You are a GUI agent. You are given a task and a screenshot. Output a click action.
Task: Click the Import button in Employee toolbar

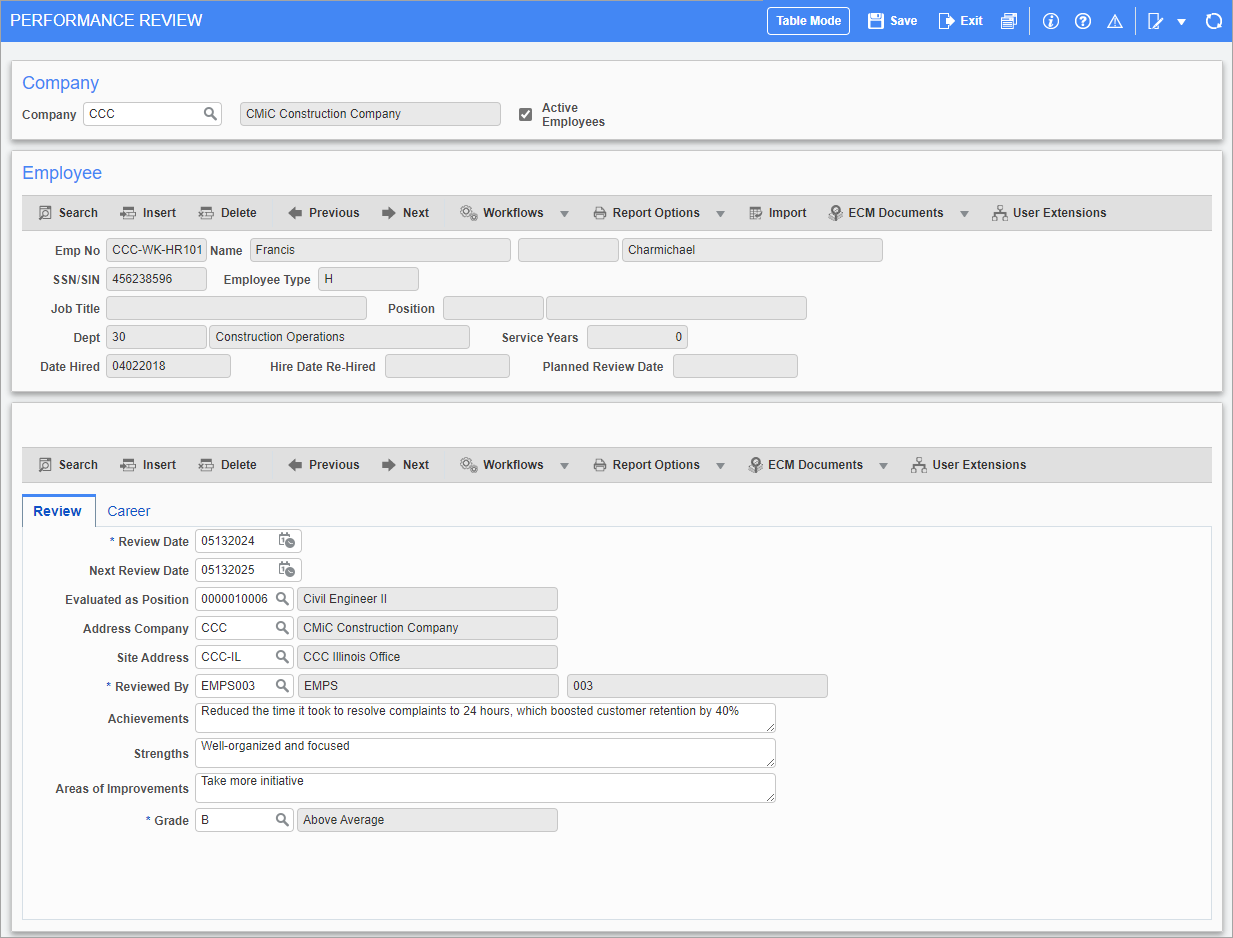(777, 213)
